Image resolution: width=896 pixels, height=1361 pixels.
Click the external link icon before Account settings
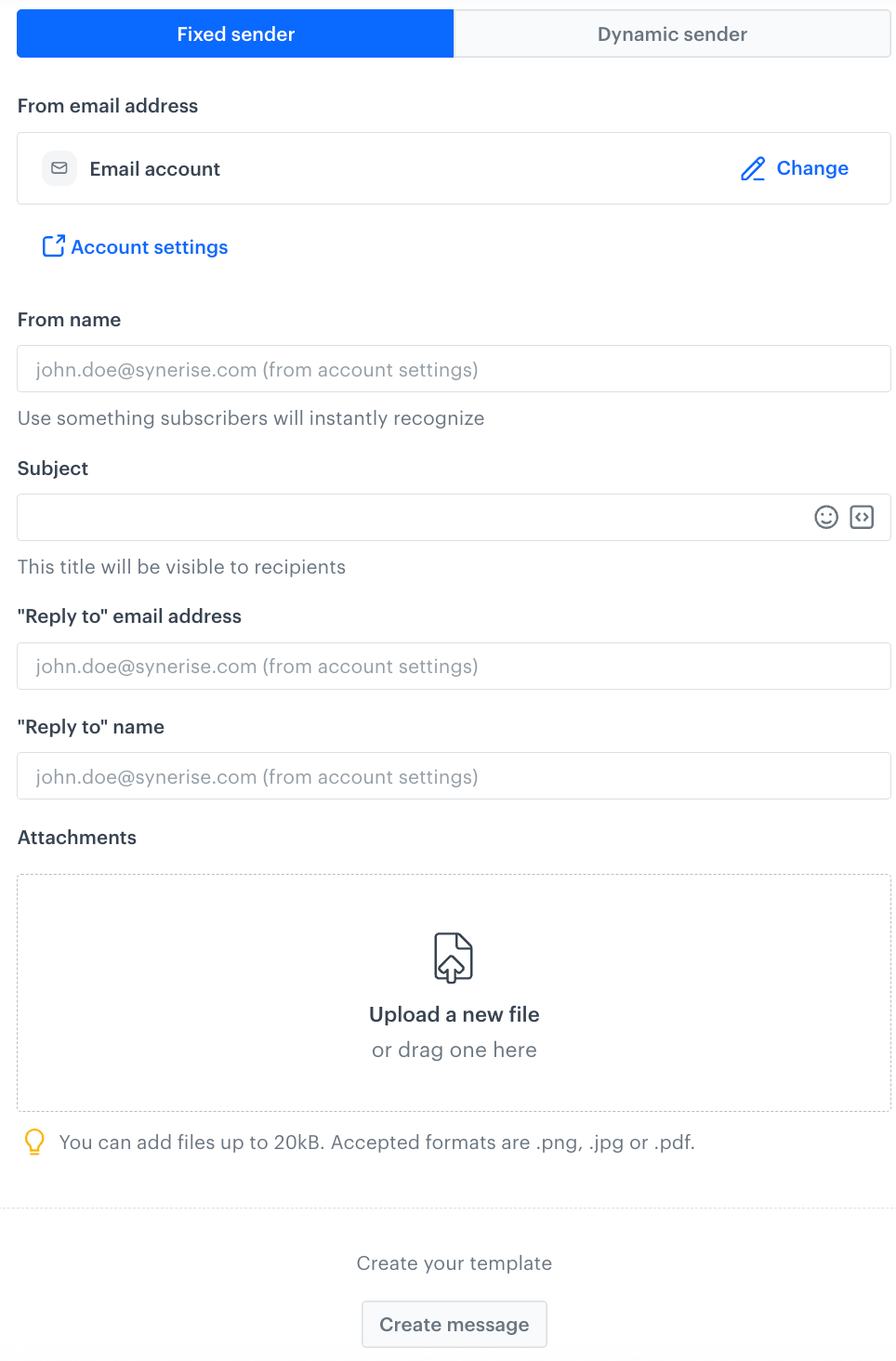point(55,245)
